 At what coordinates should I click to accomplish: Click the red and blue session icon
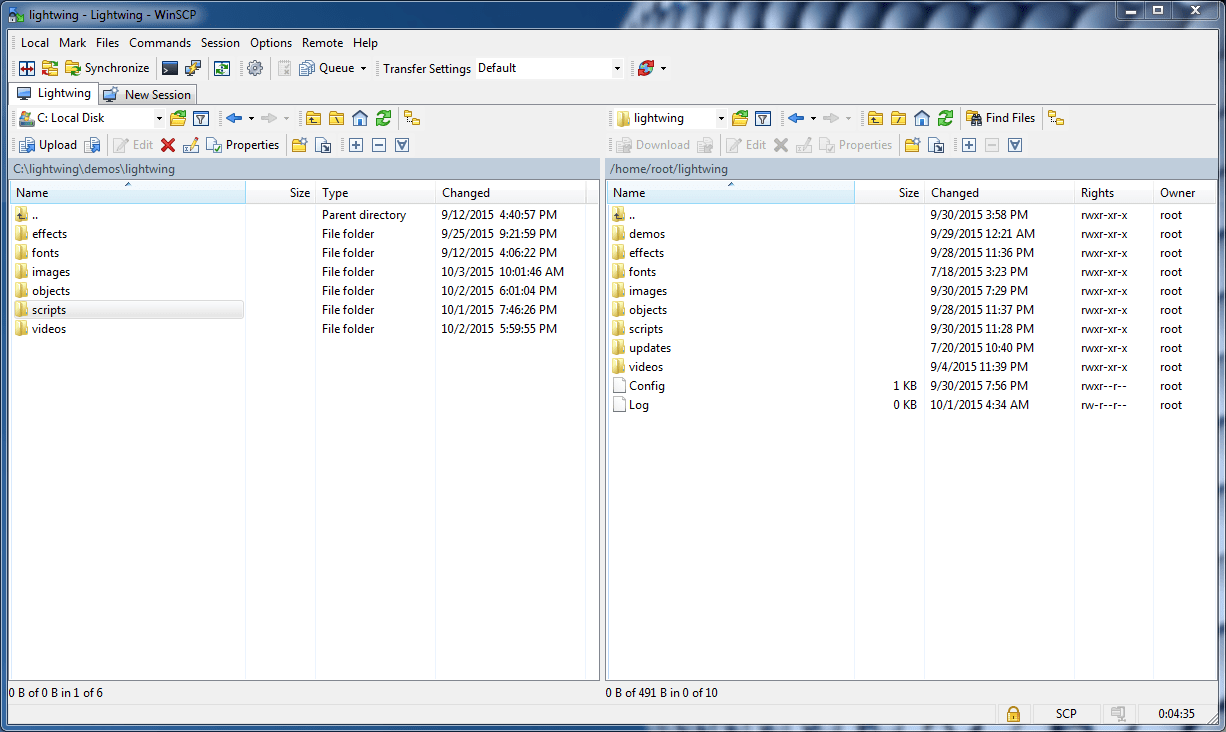point(646,68)
